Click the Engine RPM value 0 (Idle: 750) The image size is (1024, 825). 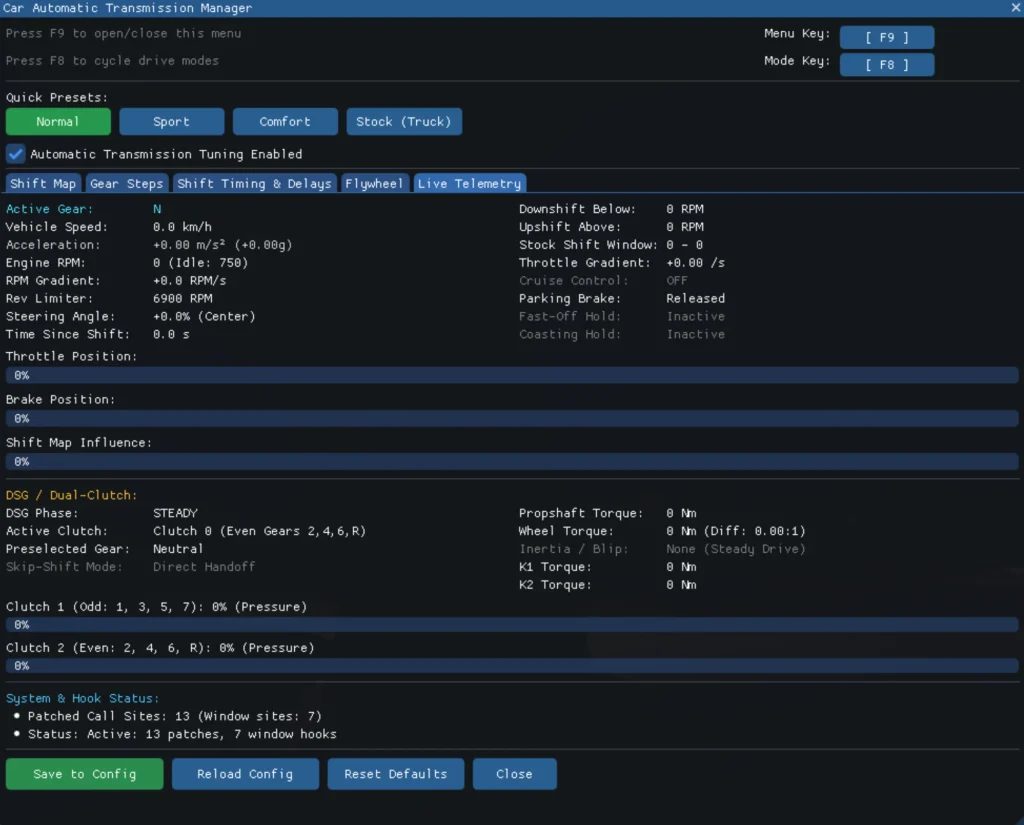coord(200,263)
